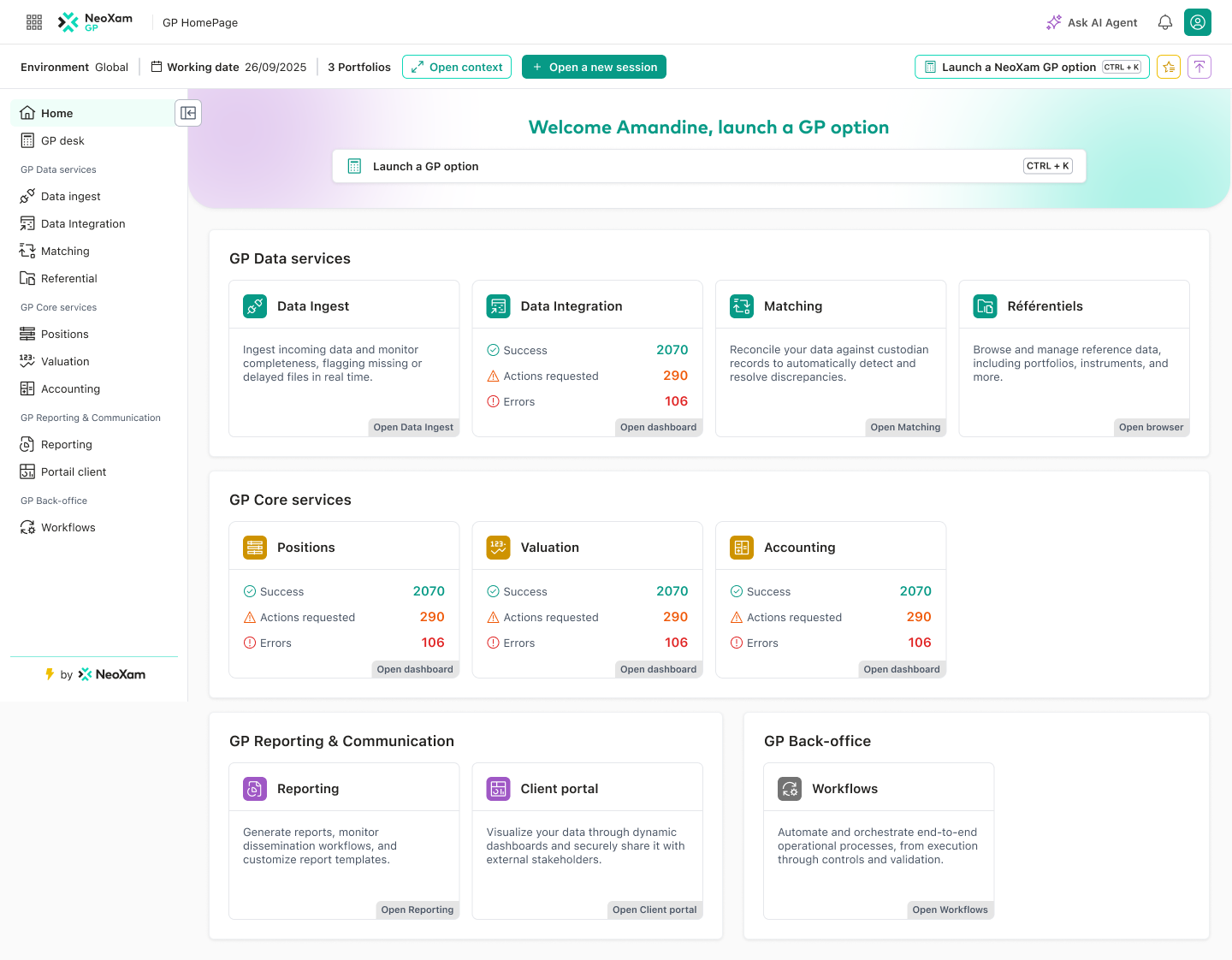This screenshot has height=960, width=1232.
Task: Click Success count in Accounting card
Action: click(x=915, y=591)
